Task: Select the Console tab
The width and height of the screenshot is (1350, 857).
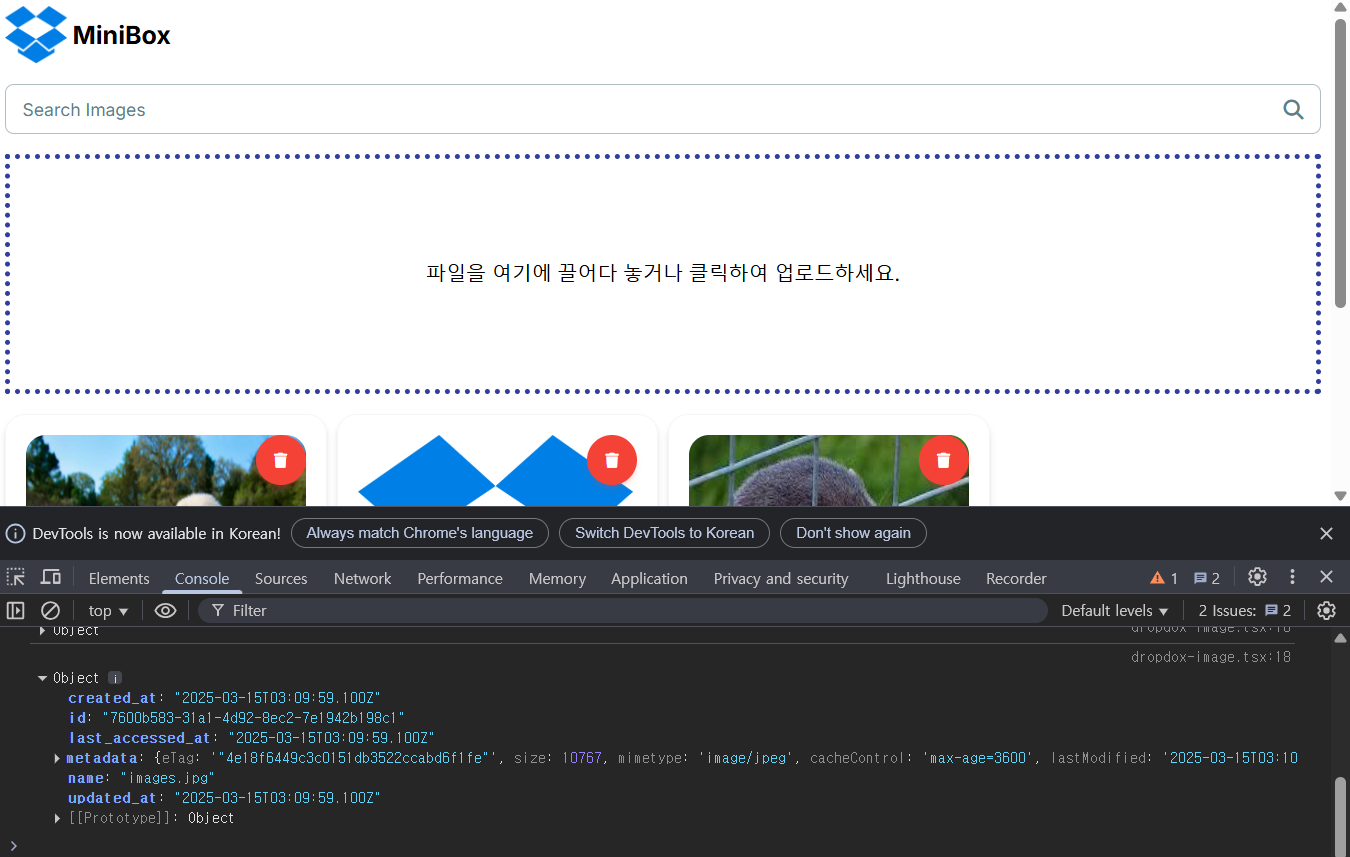Action: (202, 578)
